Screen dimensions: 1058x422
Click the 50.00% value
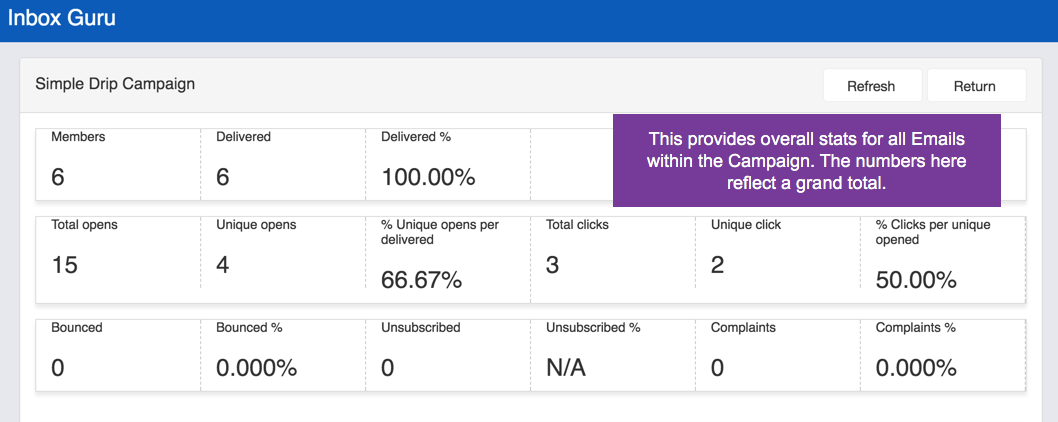pos(916,280)
